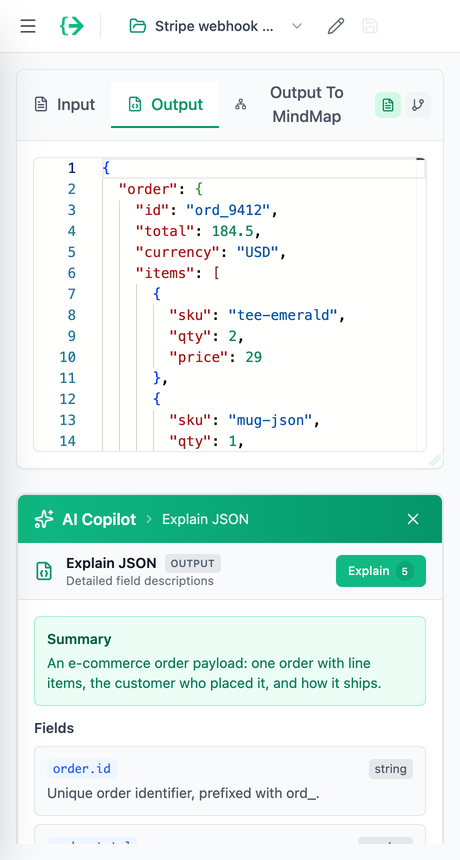Toggle the document view mode icon
Image resolution: width=460 pixels, height=860 pixels.
388,105
